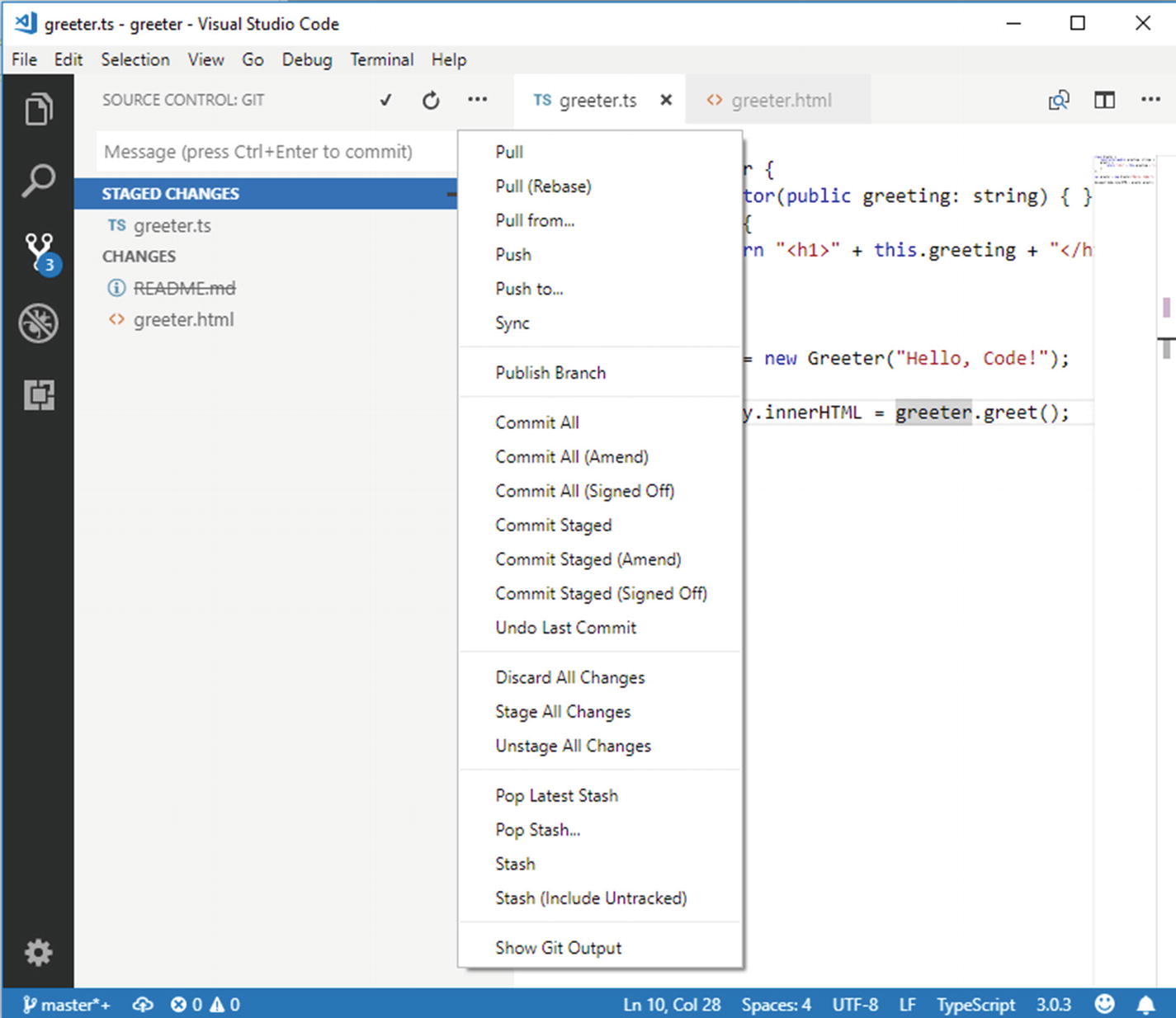The height and width of the screenshot is (1018, 1176).
Task: Open the Search view icon
Action: [x=38, y=181]
